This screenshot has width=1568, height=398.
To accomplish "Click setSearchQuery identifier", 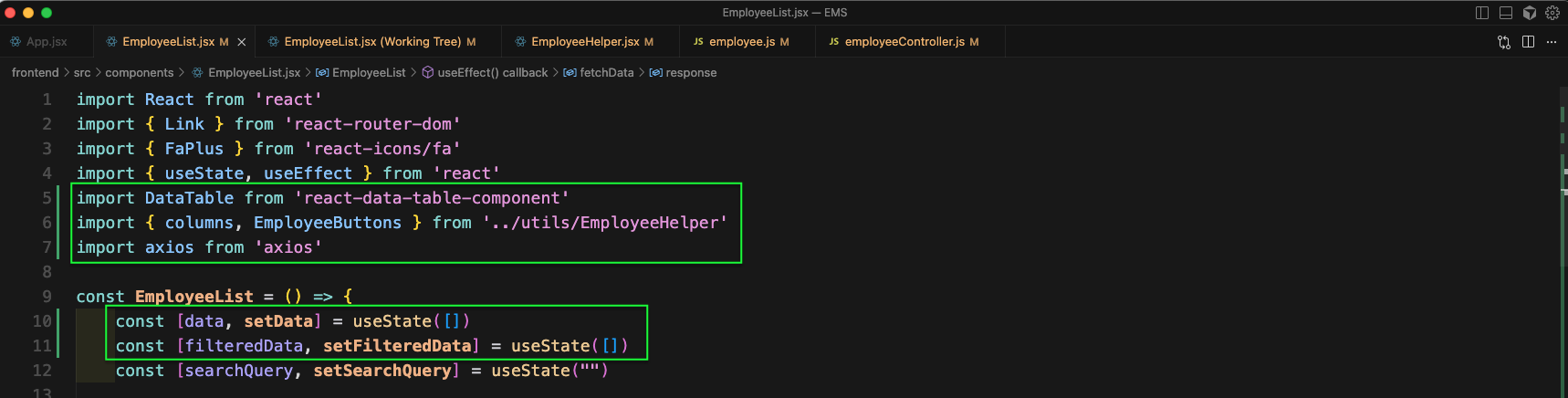I will coord(382,371).
